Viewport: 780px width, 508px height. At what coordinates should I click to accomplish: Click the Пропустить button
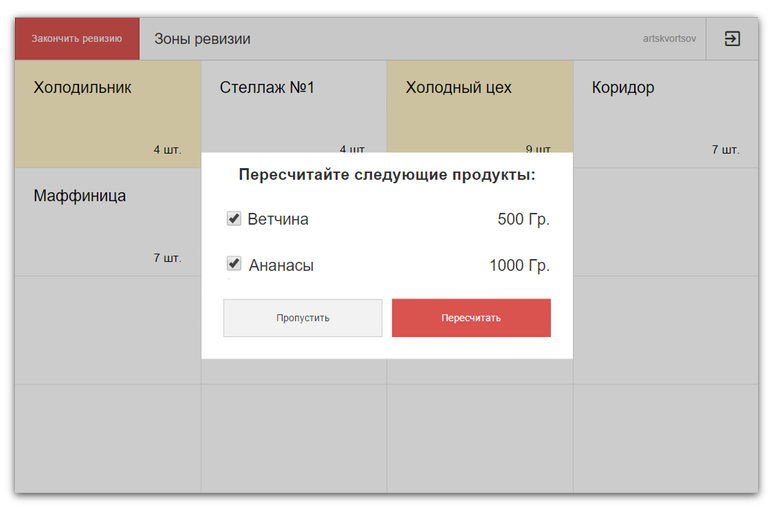click(x=302, y=318)
